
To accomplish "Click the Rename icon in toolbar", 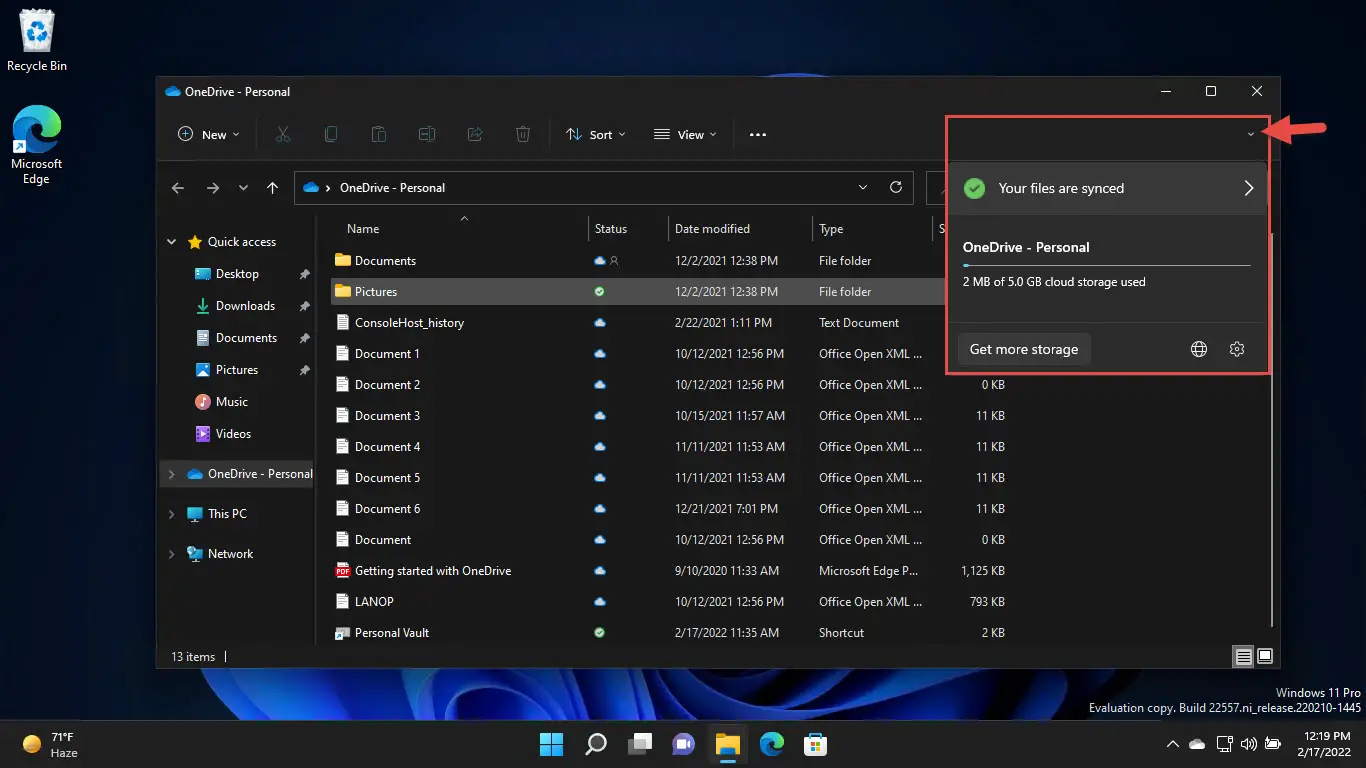I will [427, 134].
